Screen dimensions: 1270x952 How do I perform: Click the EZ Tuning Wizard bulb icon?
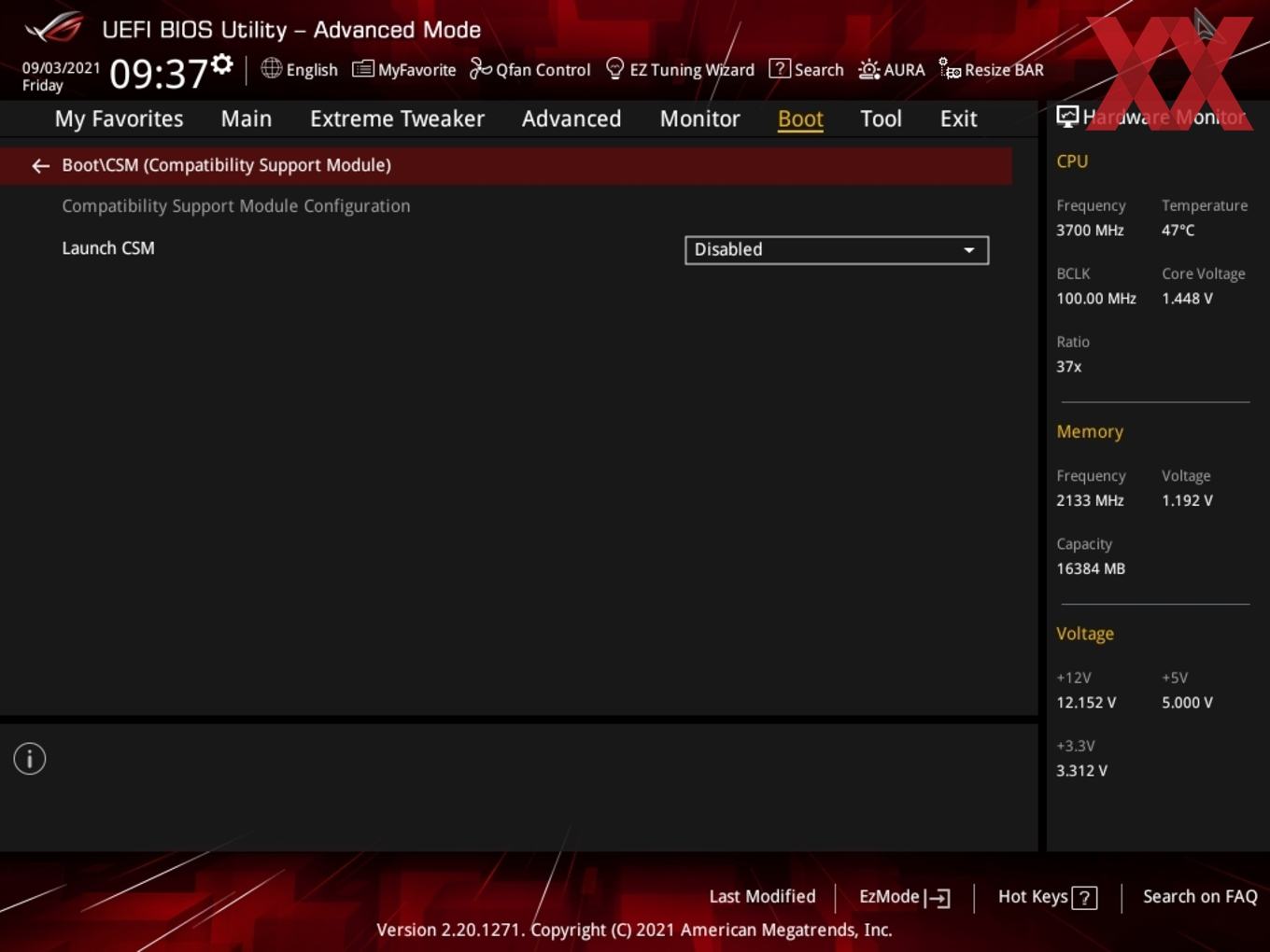click(614, 68)
